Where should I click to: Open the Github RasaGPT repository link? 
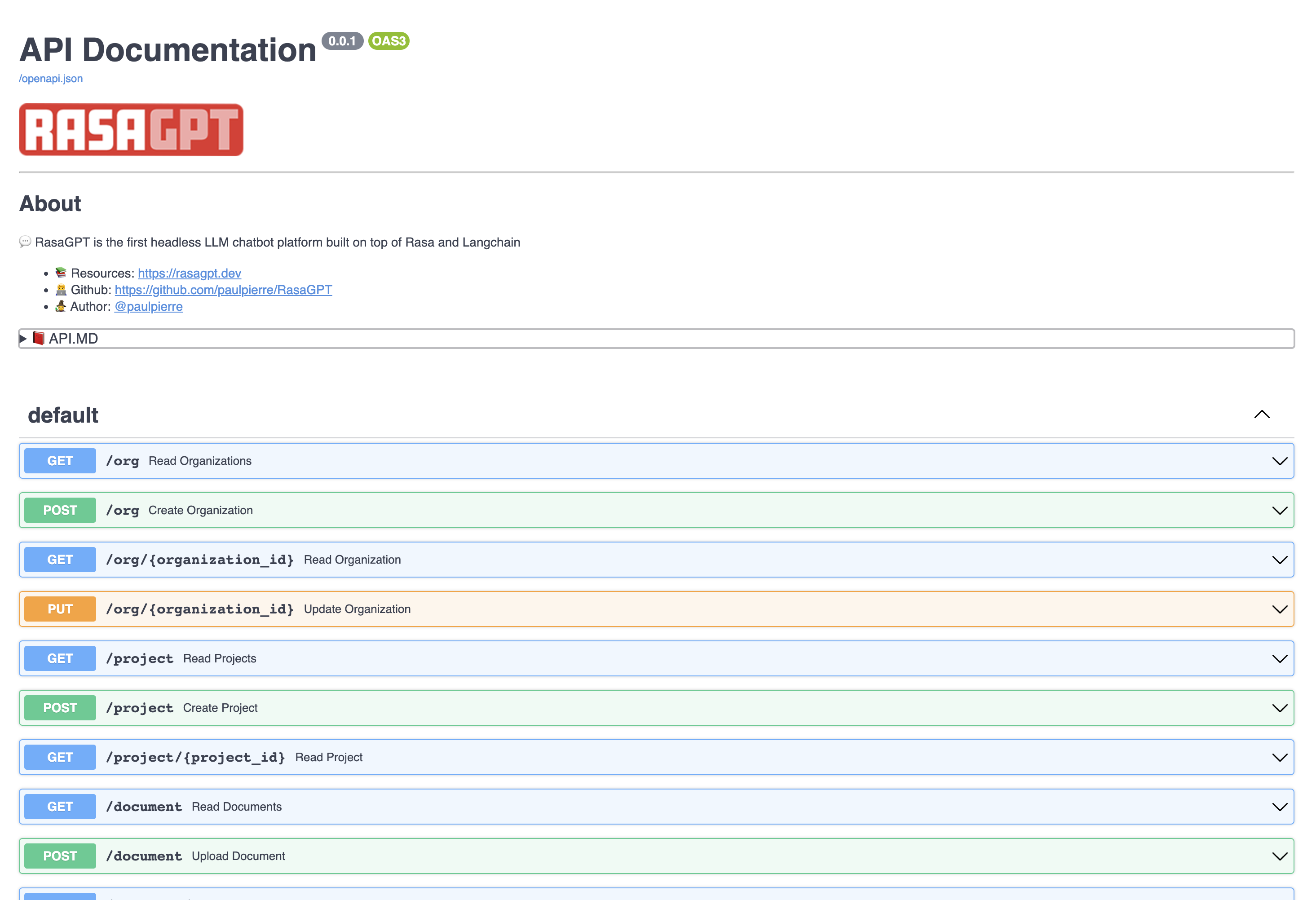click(223, 290)
